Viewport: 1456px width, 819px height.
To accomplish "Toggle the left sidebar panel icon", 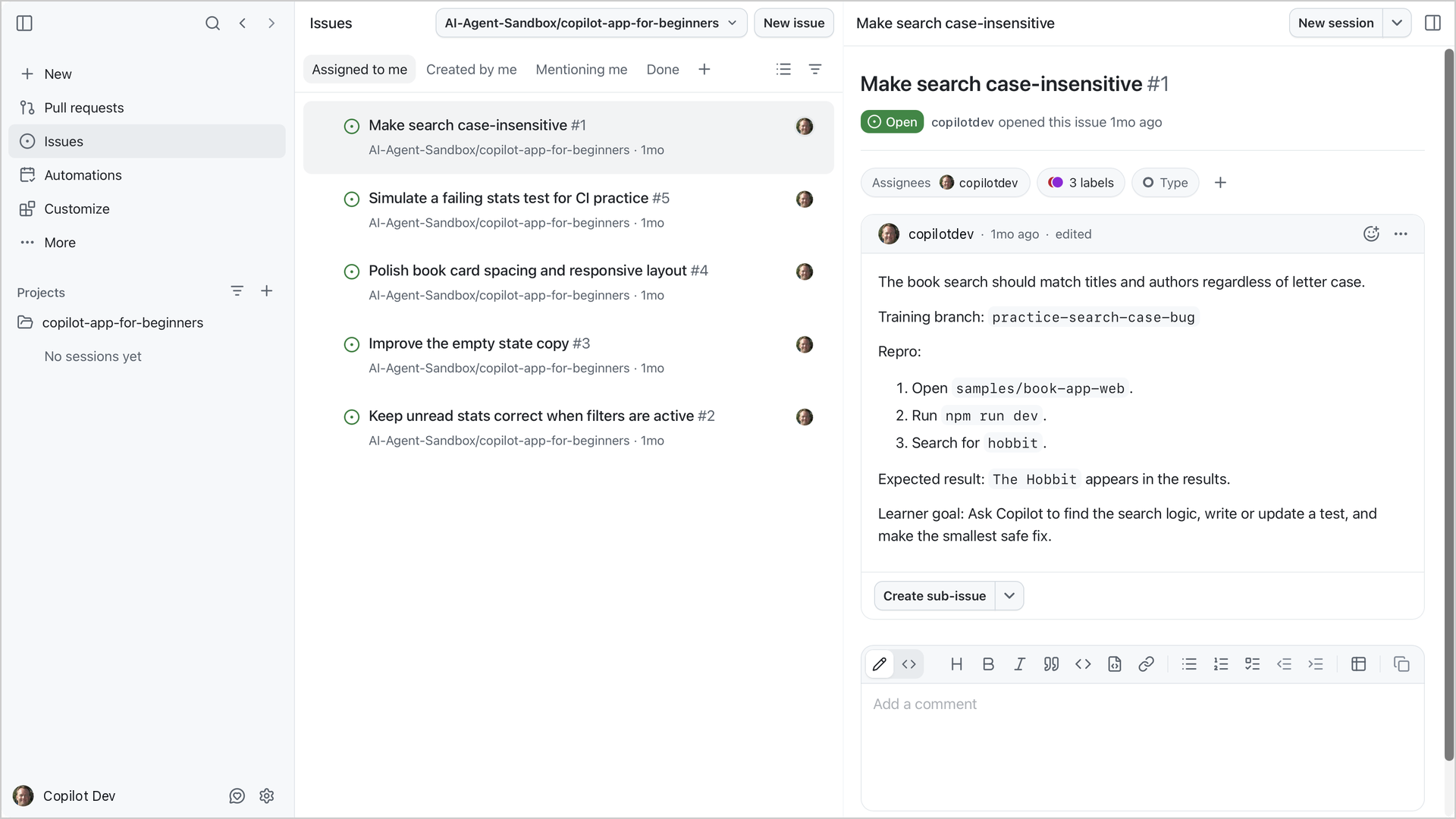I will [24, 24].
